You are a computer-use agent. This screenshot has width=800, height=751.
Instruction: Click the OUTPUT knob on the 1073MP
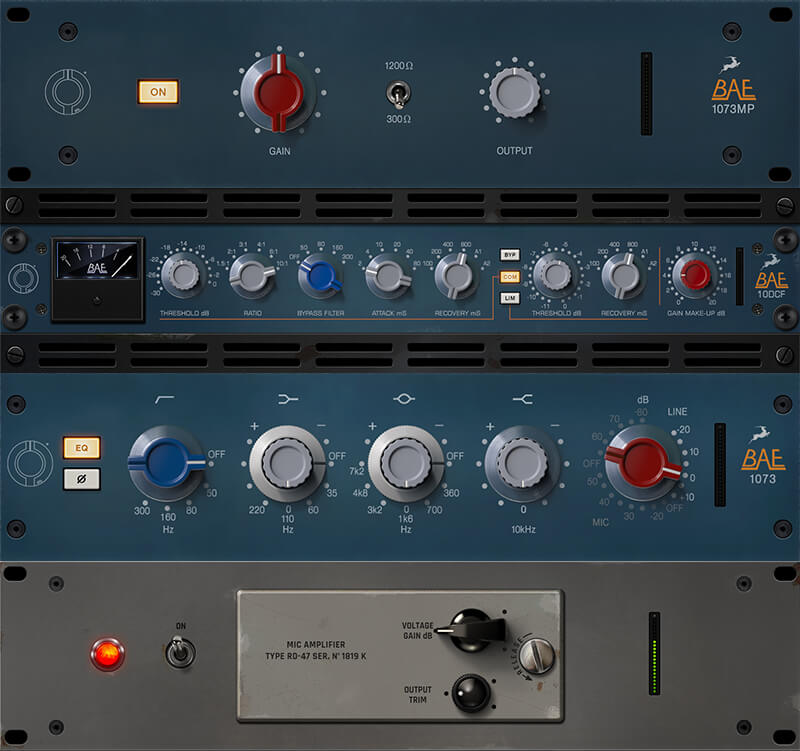(x=514, y=93)
